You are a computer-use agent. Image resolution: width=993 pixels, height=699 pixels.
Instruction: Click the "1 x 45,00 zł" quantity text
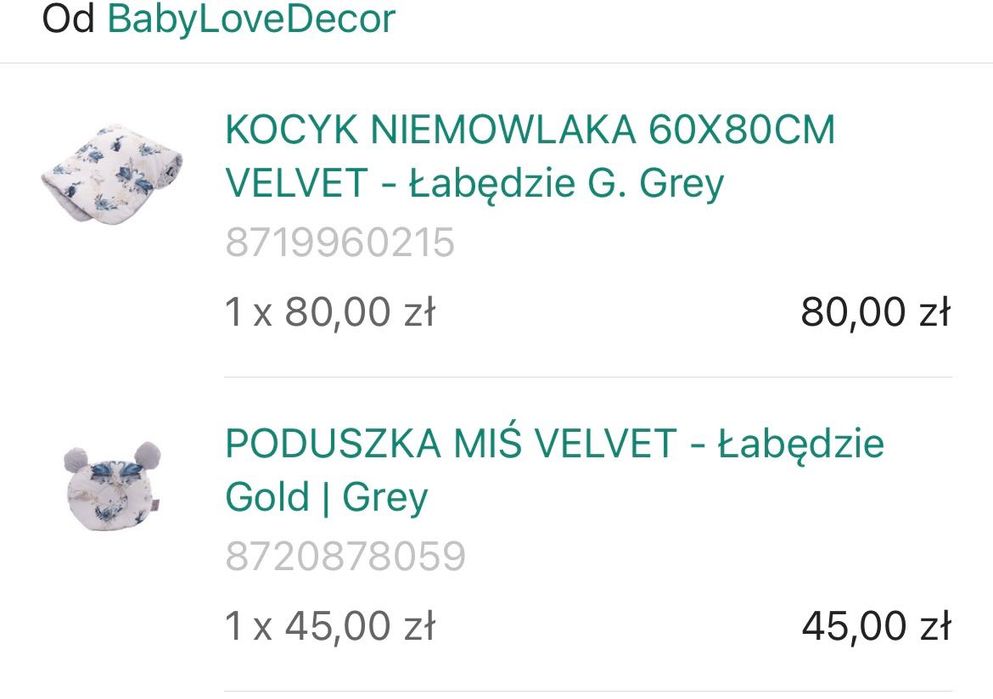click(330, 627)
